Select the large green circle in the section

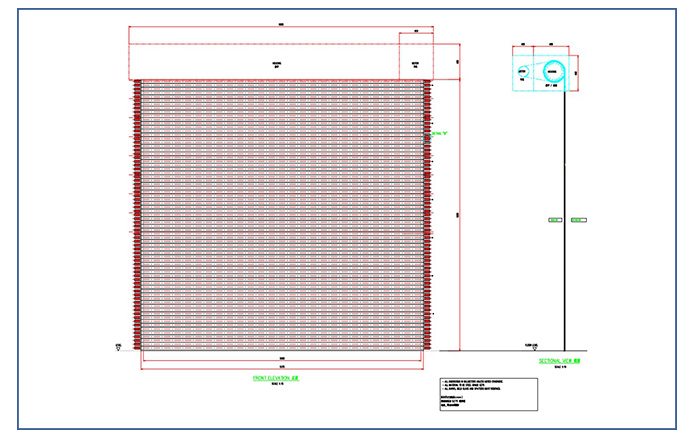(x=552, y=73)
